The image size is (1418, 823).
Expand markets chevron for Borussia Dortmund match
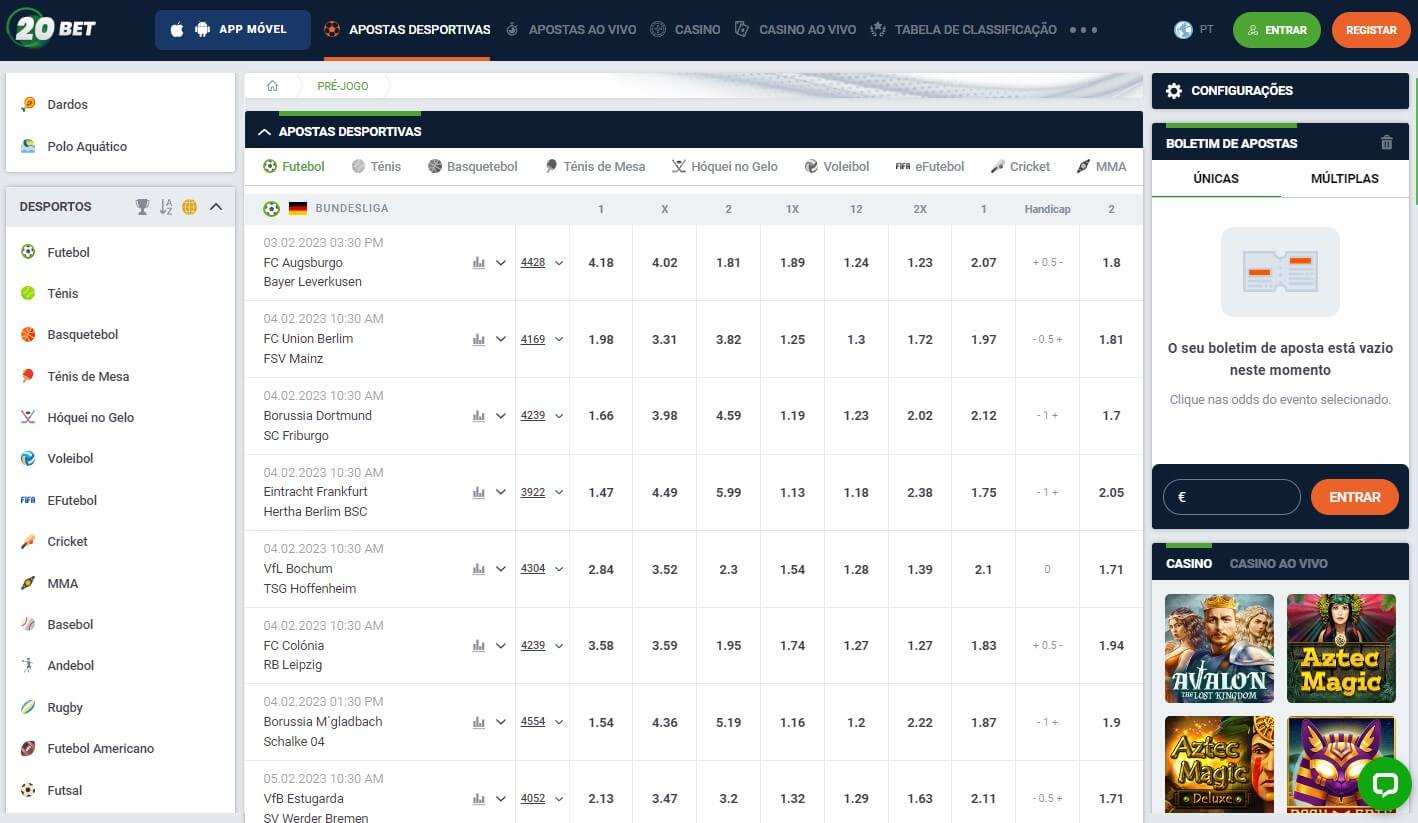point(501,416)
